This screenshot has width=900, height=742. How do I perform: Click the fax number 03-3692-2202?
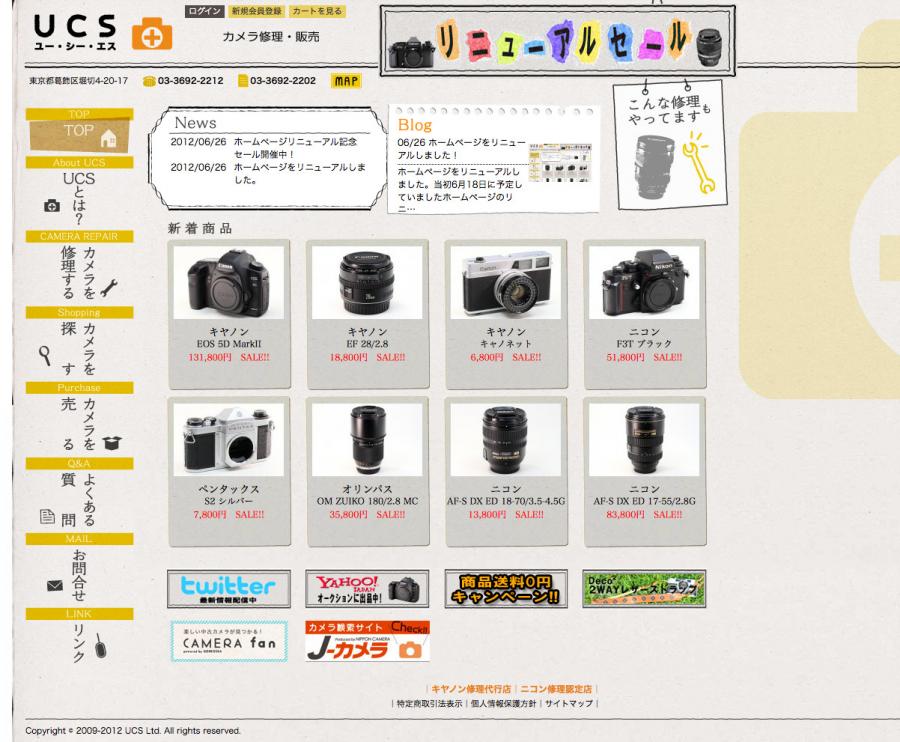click(x=283, y=81)
